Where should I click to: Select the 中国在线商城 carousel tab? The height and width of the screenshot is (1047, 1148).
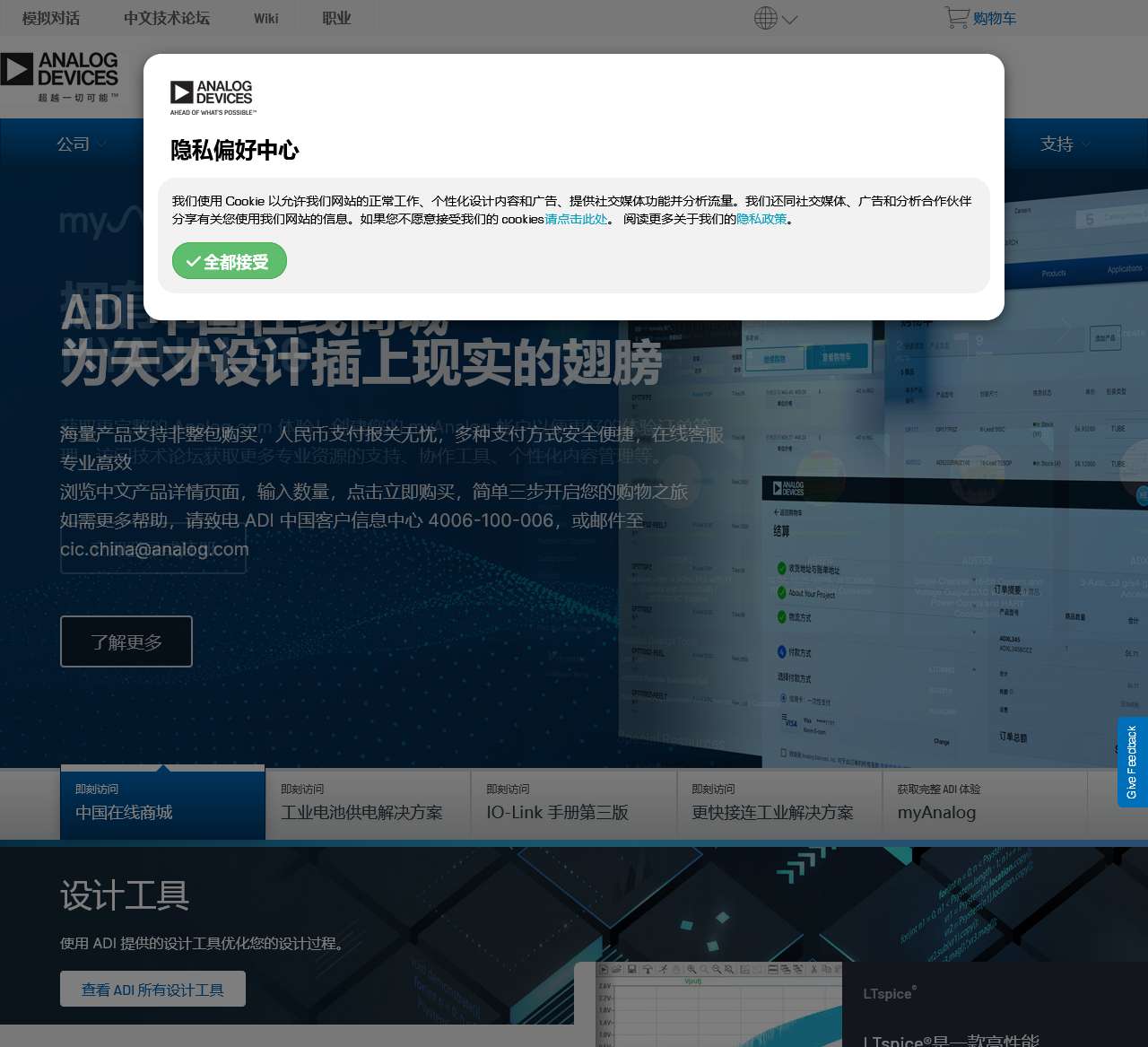click(x=162, y=803)
